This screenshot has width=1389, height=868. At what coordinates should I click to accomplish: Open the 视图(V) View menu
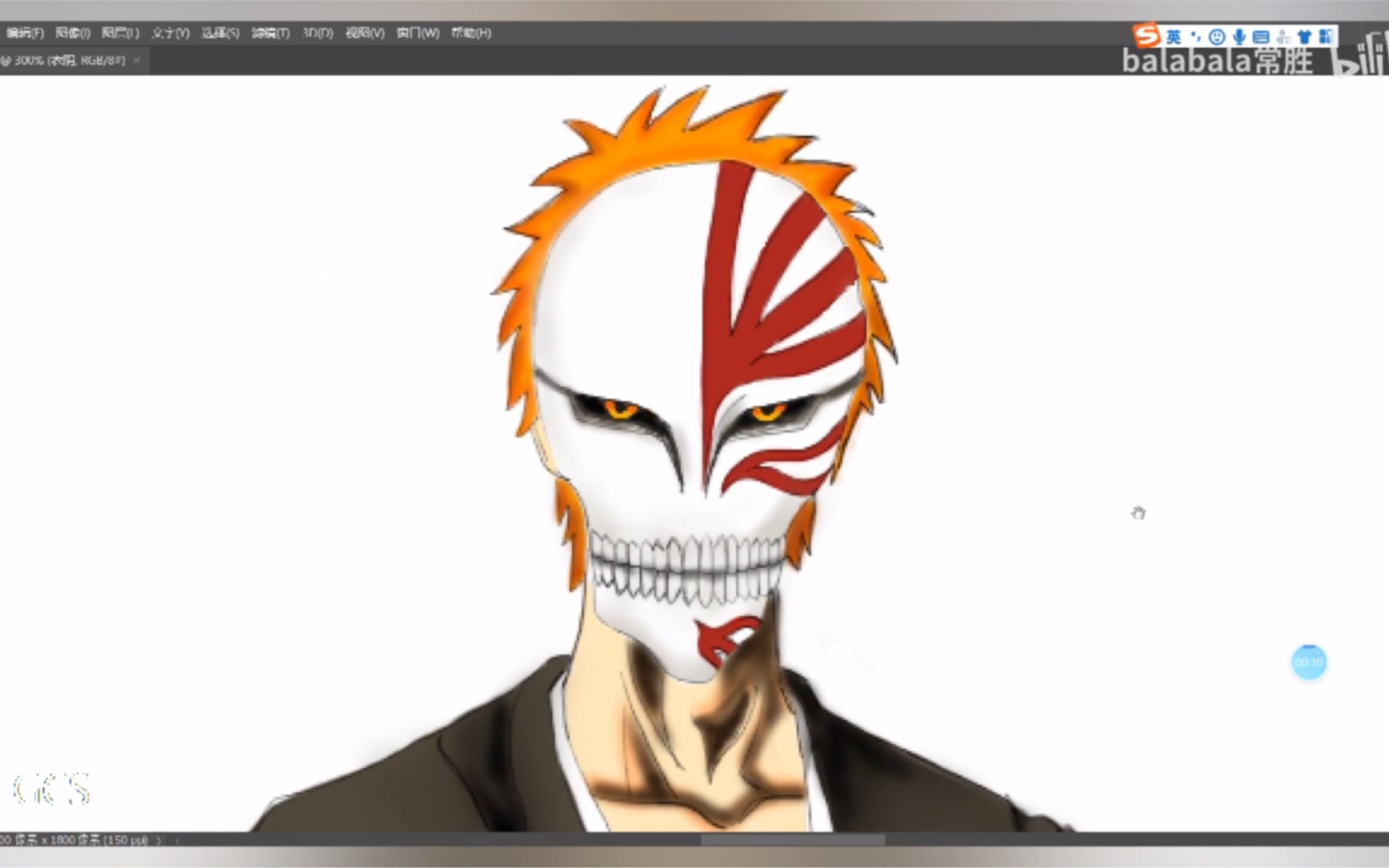click(365, 33)
